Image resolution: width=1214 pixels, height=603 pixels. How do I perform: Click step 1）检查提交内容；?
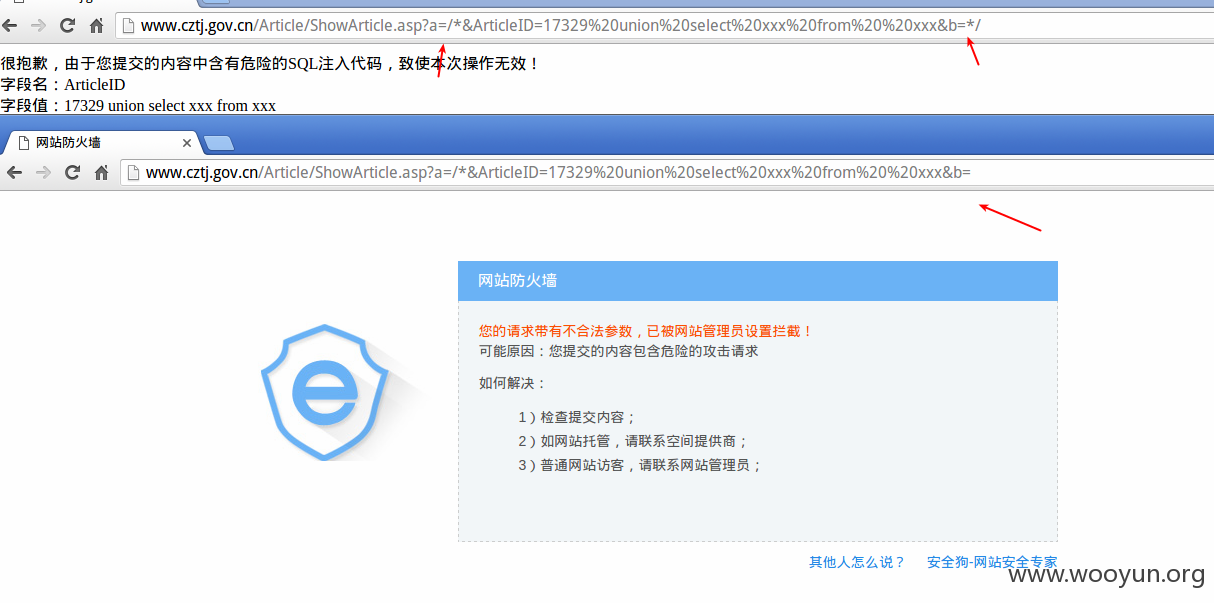click(577, 417)
